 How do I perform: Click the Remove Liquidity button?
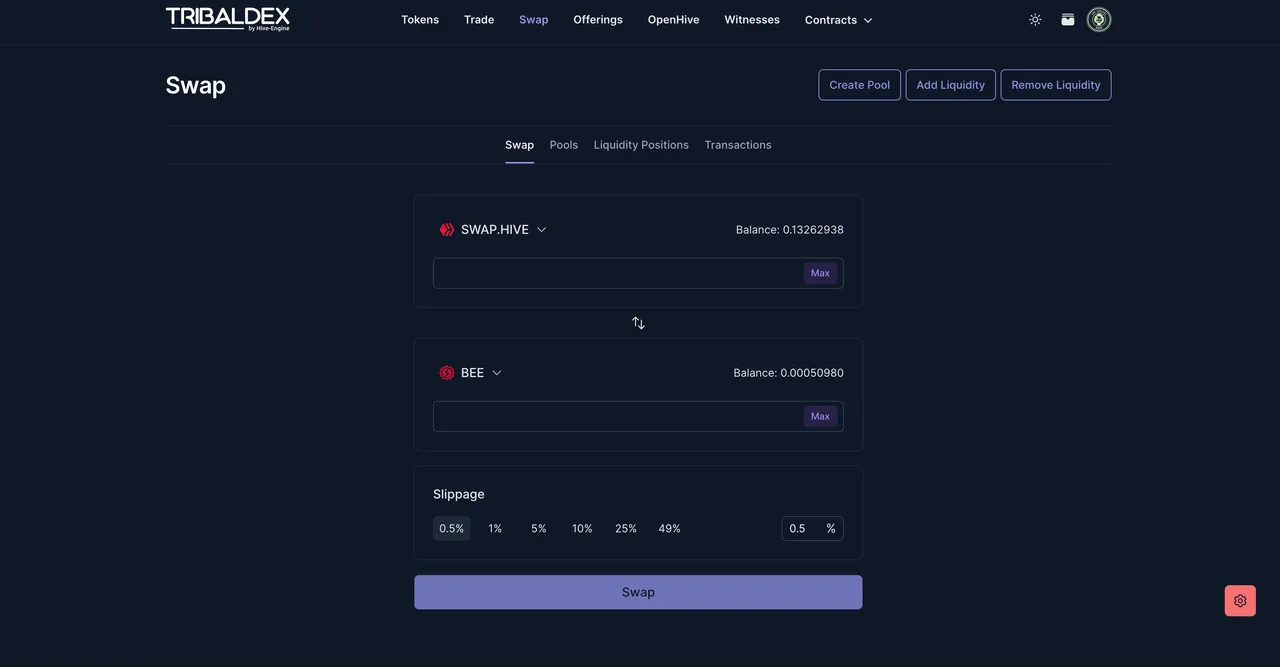(x=1056, y=85)
